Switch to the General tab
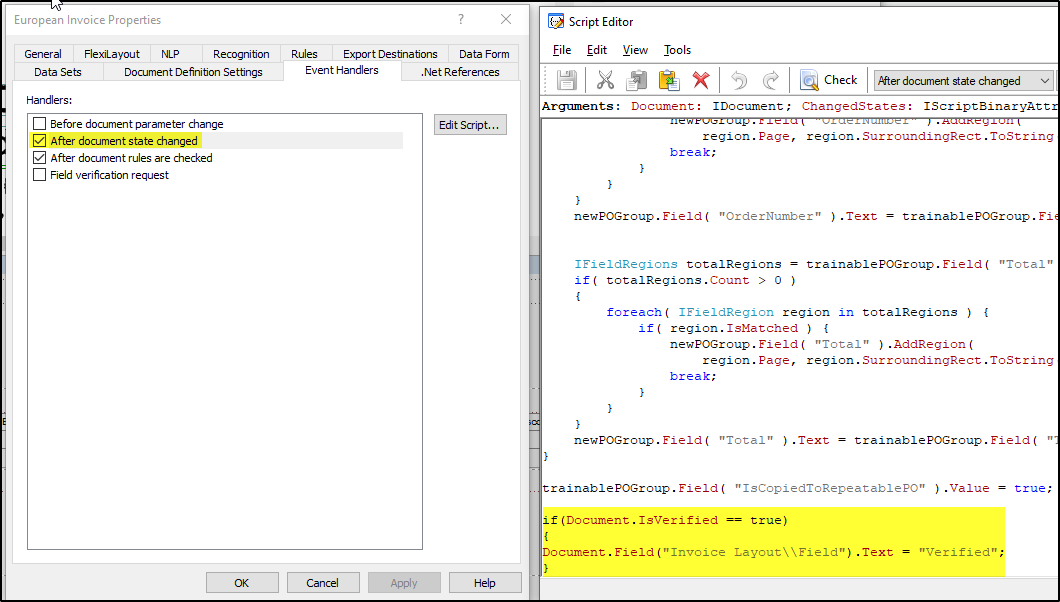This screenshot has height=602, width=1060. point(43,54)
